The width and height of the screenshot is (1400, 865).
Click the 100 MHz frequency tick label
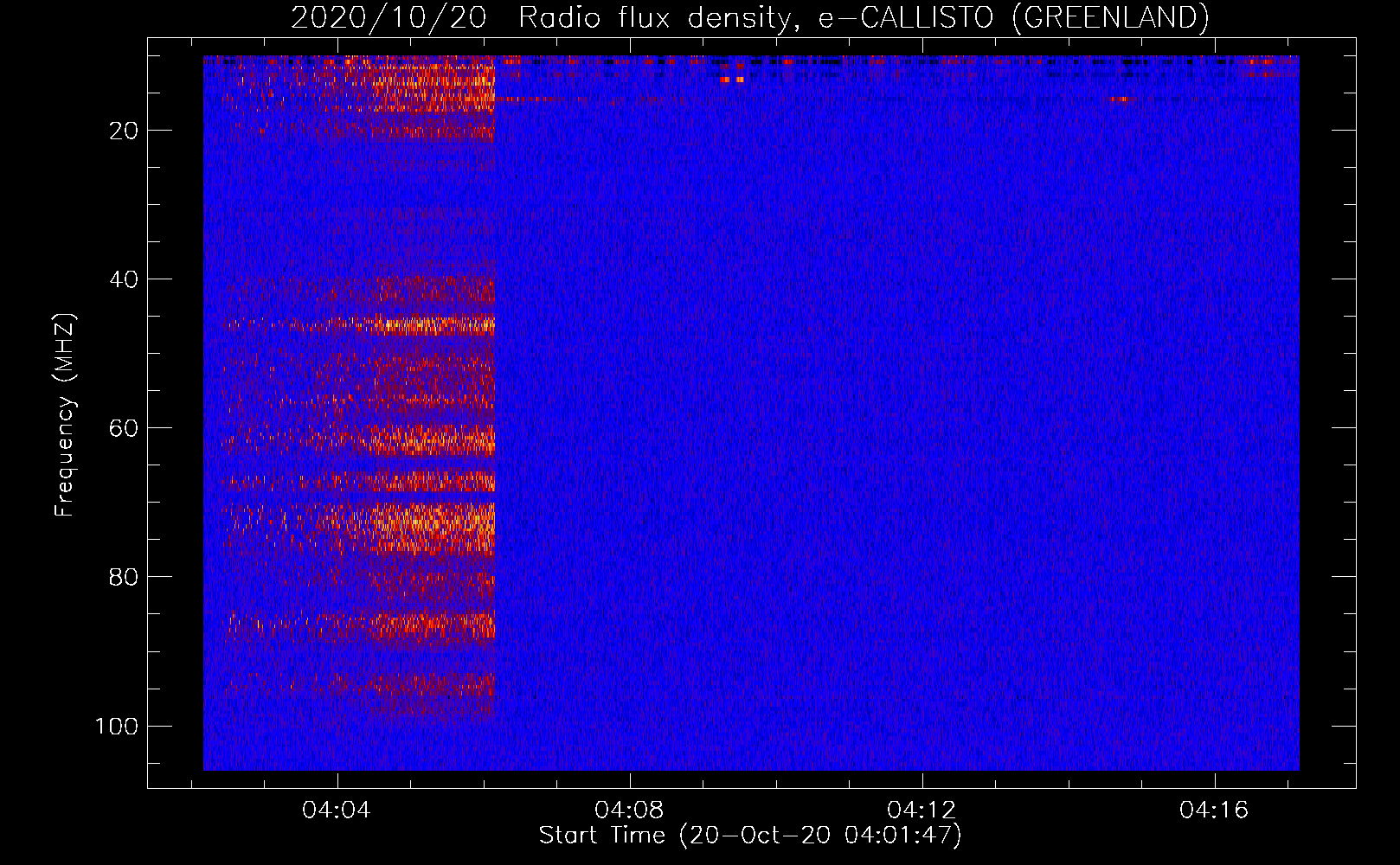coord(117,726)
